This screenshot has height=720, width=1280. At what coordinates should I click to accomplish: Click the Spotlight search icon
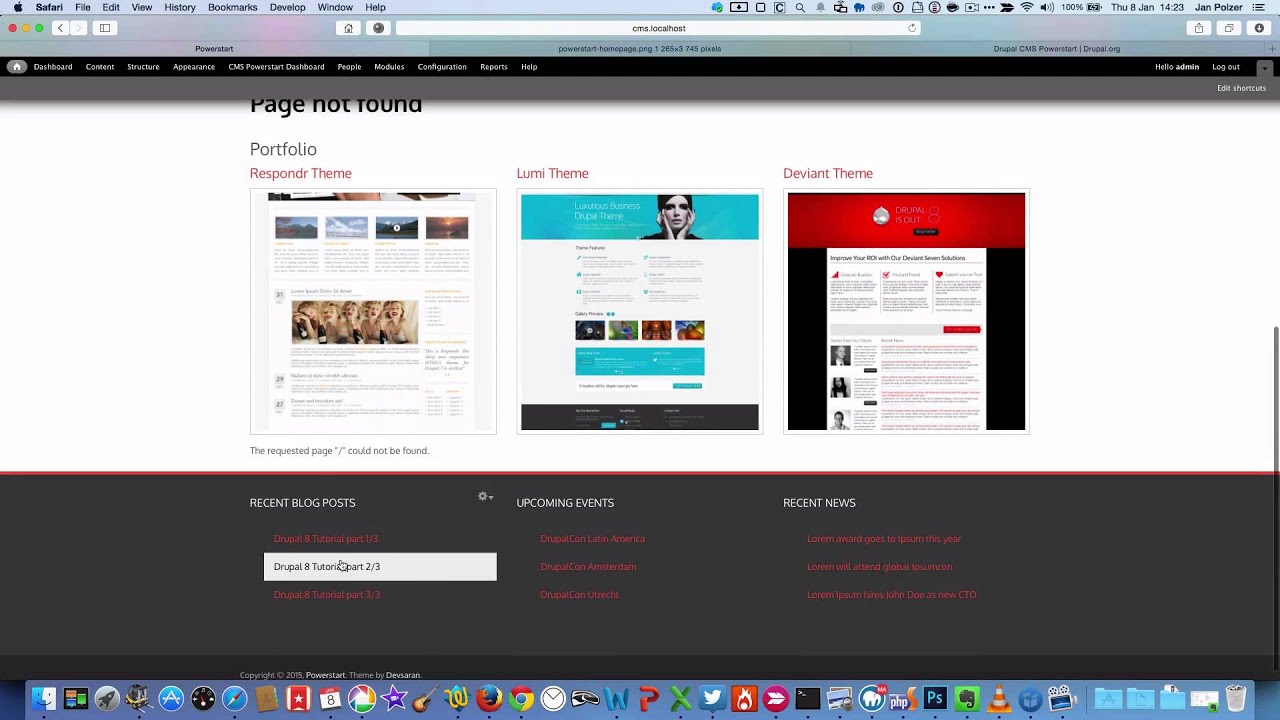[x=800, y=7]
